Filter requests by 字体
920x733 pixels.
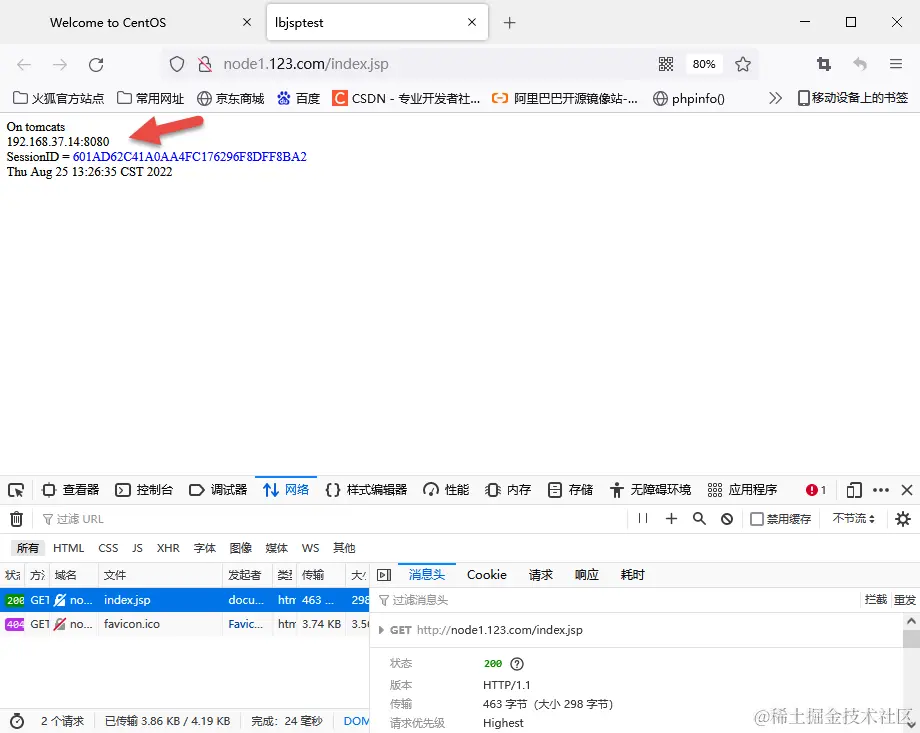pos(205,548)
